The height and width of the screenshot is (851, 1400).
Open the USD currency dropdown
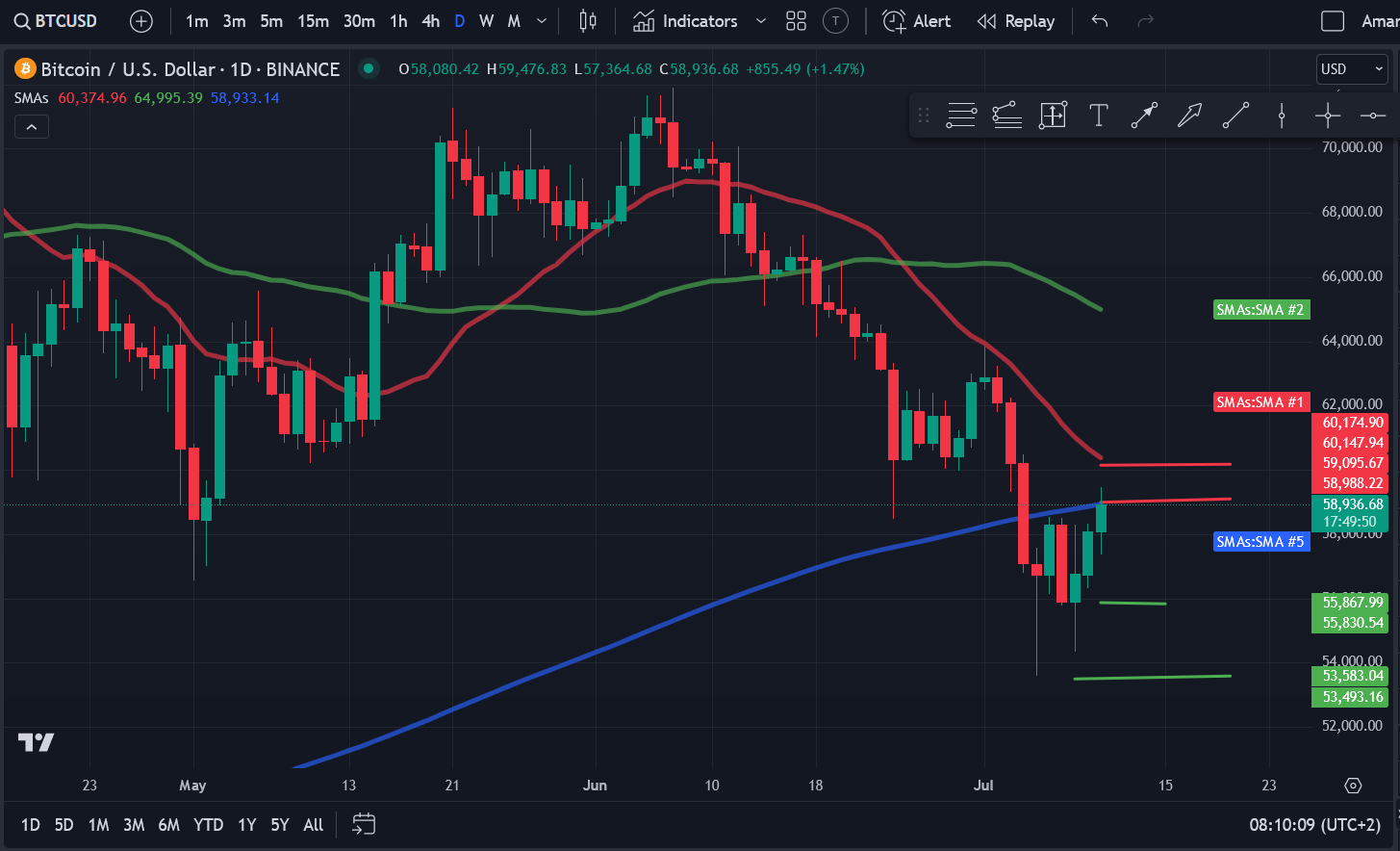1352,68
